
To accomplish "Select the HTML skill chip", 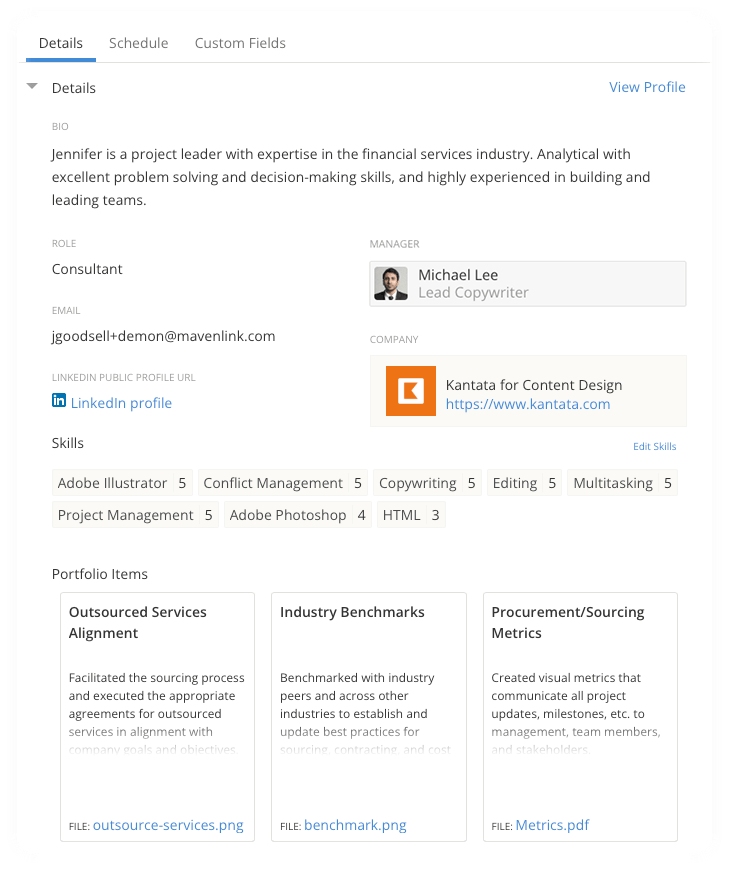I will coord(411,514).
